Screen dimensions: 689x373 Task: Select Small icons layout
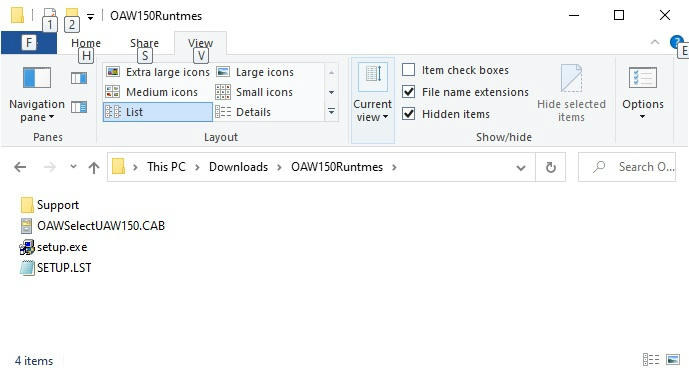click(x=256, y=92)
